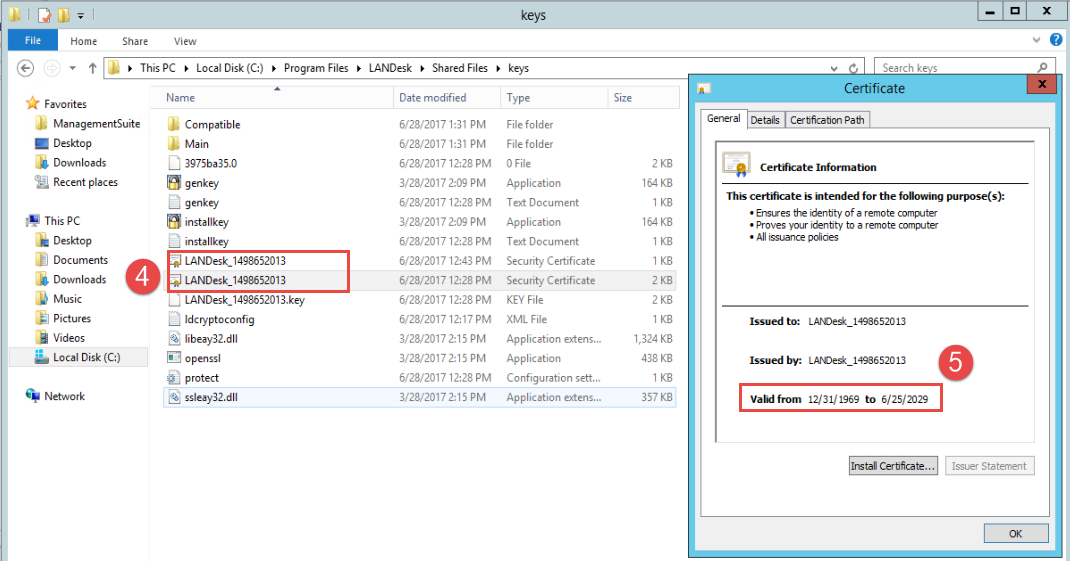Screen dimensions: 1070x561
Task: Open the File menu tab
Action: click(x=33, y=41)
